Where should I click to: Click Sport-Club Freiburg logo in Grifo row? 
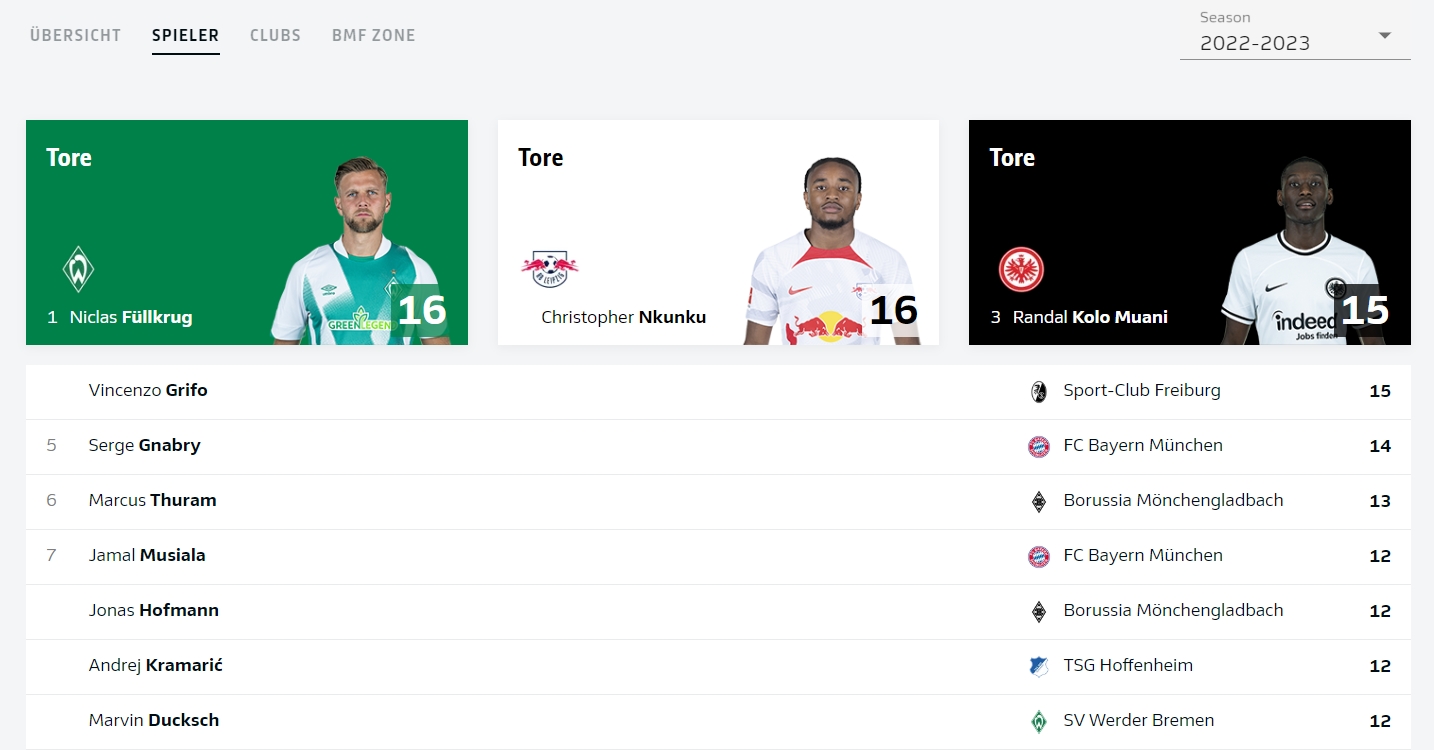point(1039,392)
